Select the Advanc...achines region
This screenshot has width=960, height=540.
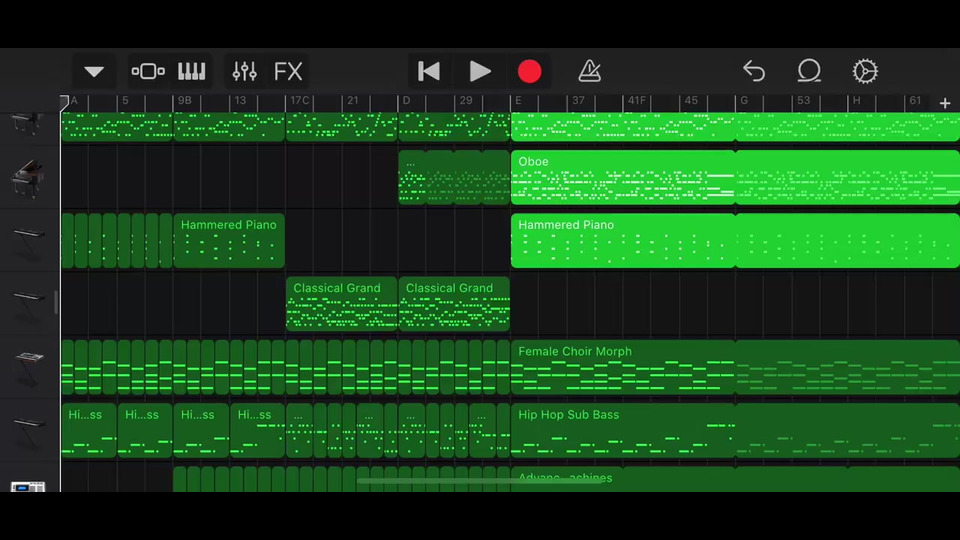click(735, 479)
